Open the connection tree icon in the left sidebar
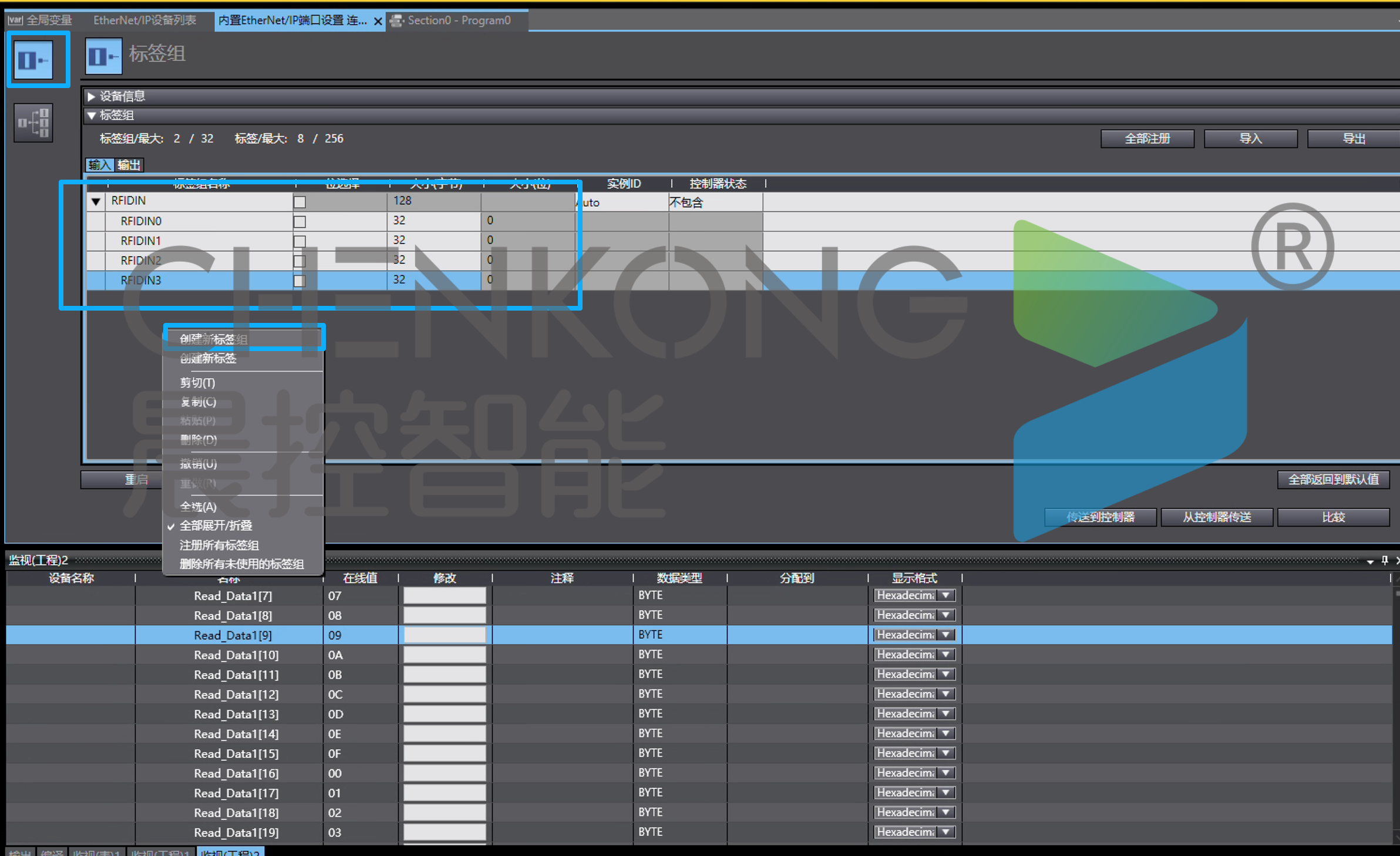Screen dimensions: 1400x856 point(33,122)
